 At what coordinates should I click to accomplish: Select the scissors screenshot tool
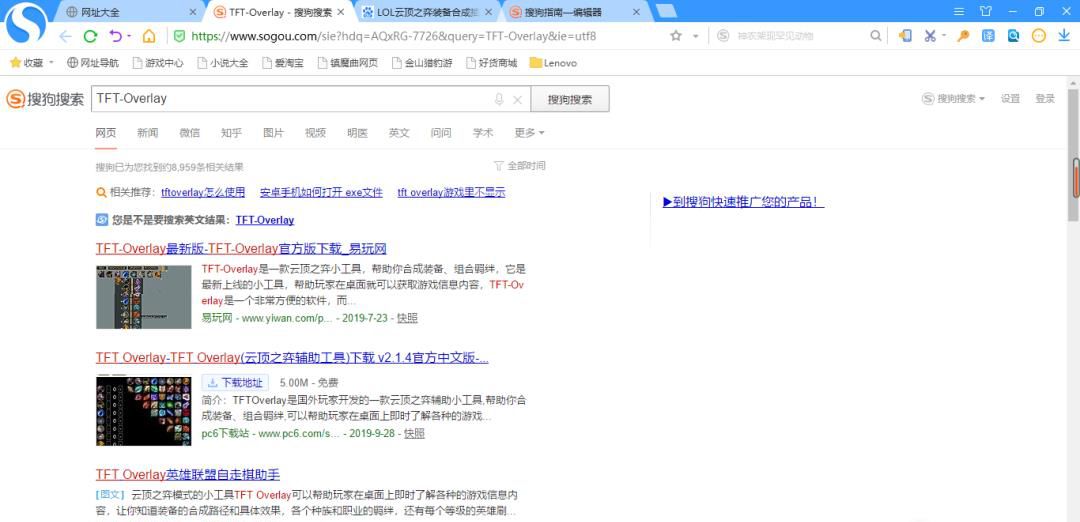(x=930, y=36)
